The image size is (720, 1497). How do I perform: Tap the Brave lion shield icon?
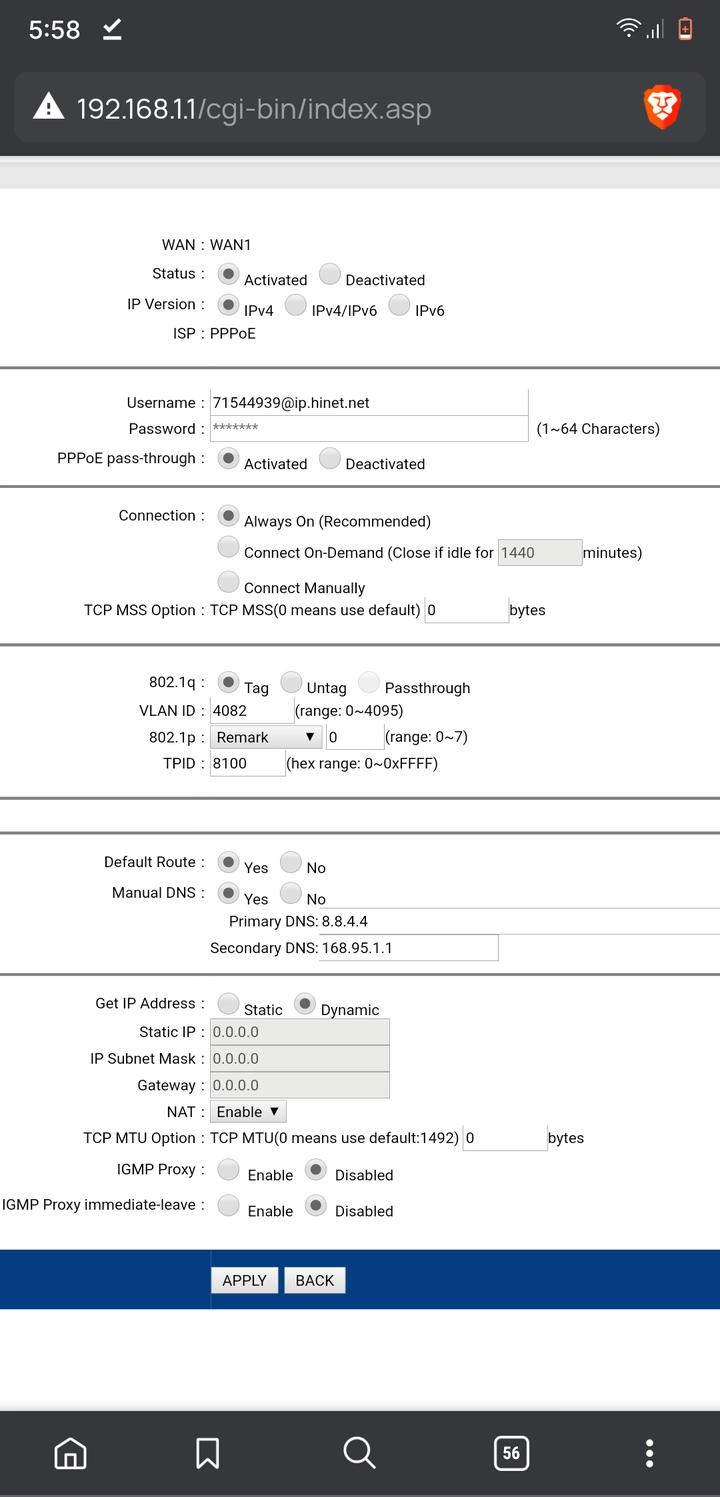tap(662, 107)
